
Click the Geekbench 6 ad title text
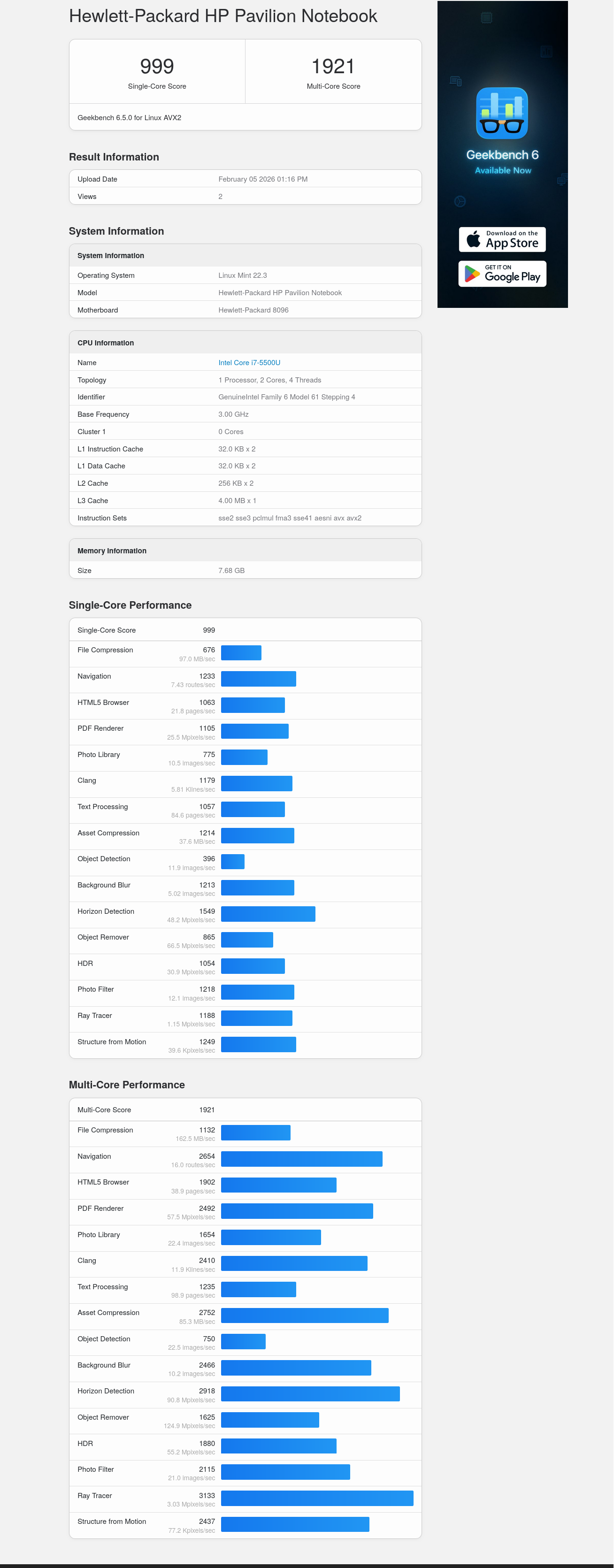502,154
